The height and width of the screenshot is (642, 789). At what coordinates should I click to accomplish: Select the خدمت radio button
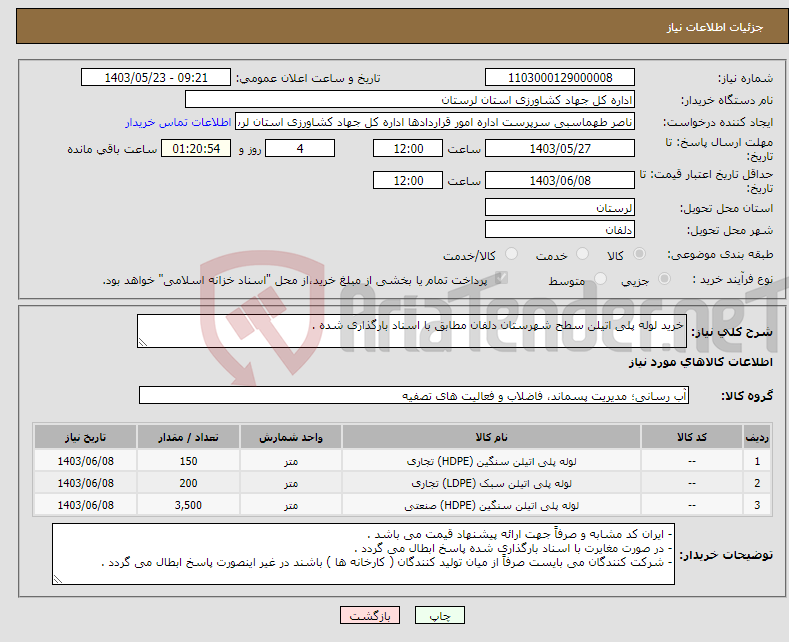tap(582, 254)
